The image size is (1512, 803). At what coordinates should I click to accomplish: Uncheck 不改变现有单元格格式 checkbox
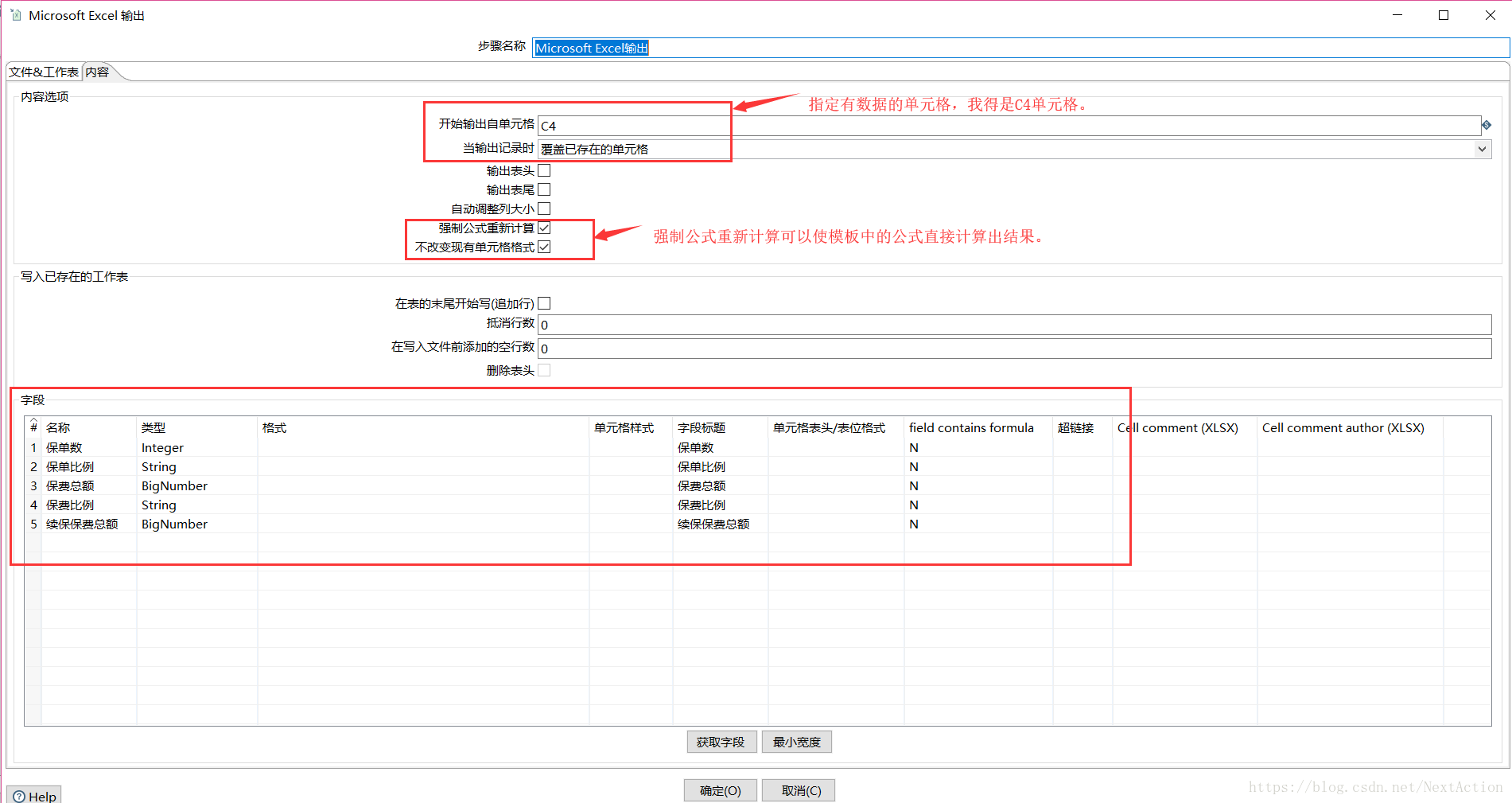click(544, 247)
